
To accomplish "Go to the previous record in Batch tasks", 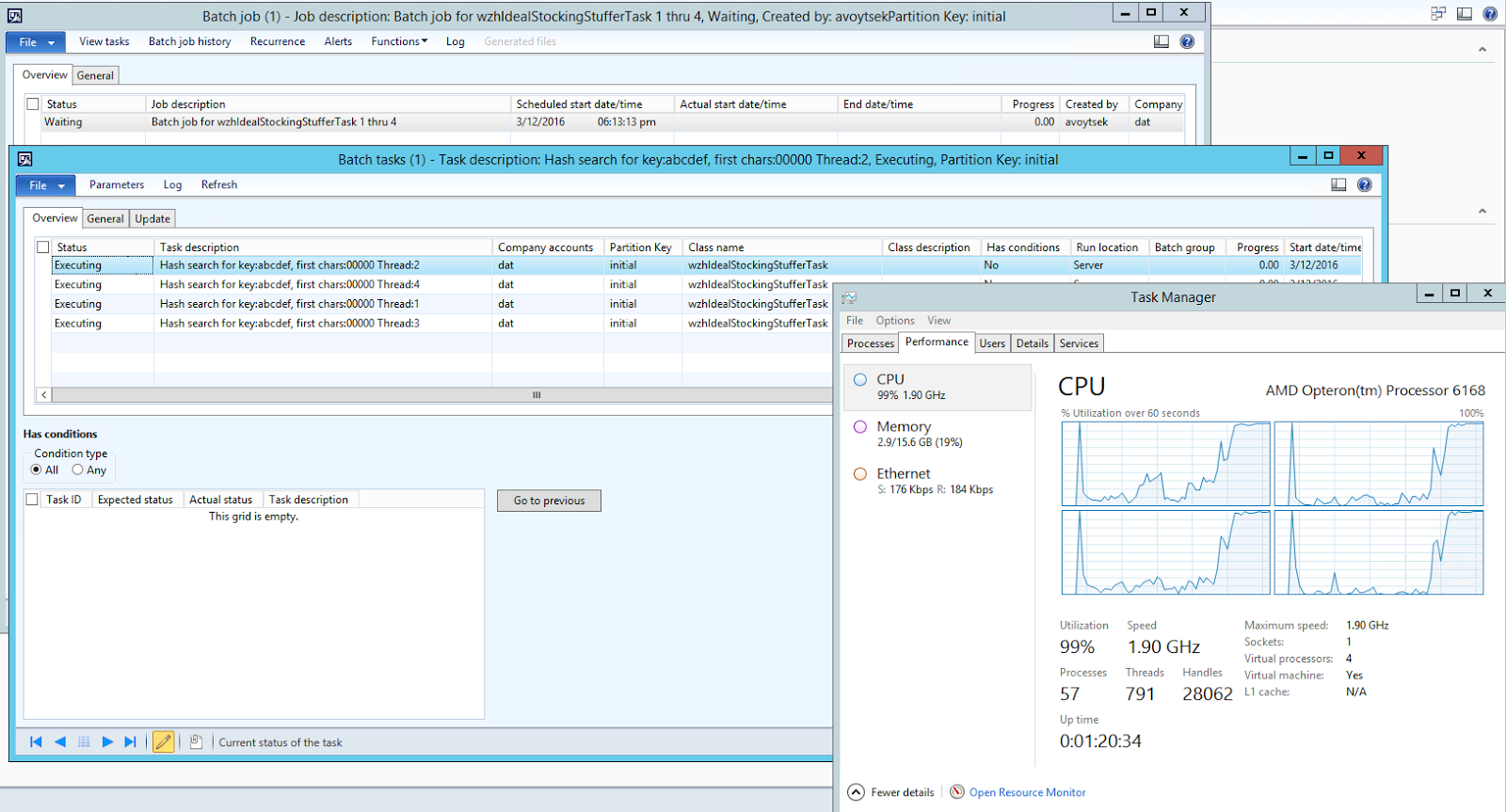I will click(x=60, y=741).
